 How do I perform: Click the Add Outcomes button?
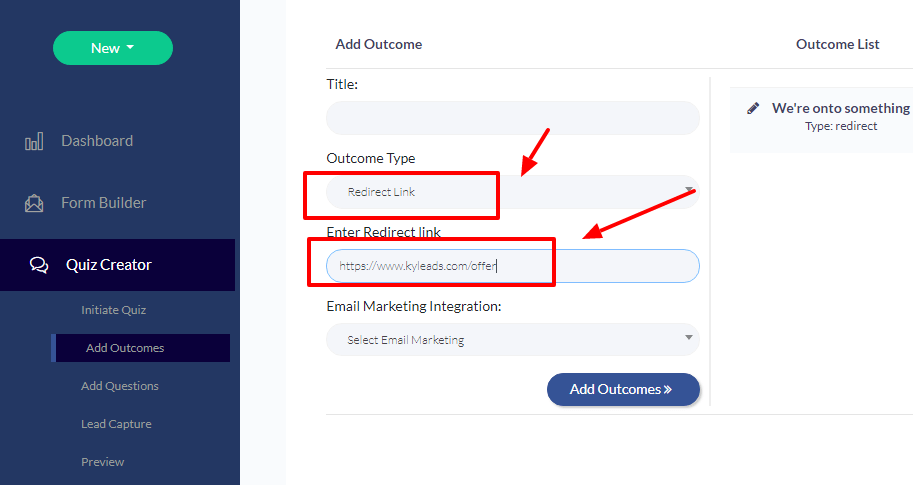(x=622, y=389)
